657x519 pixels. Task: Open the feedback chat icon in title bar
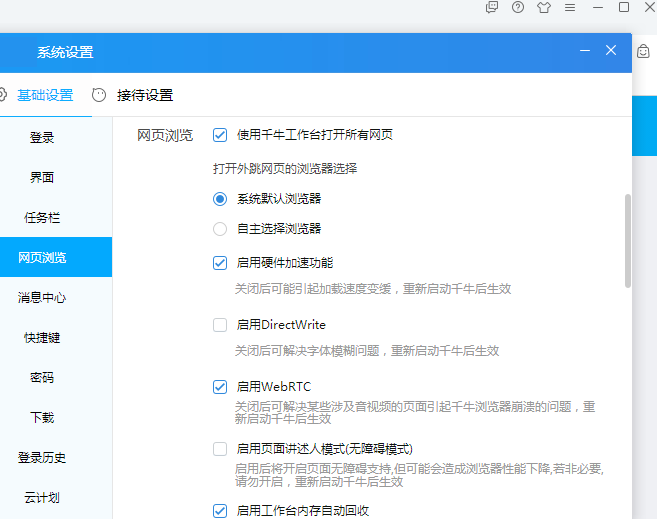[x=491, y=7]
